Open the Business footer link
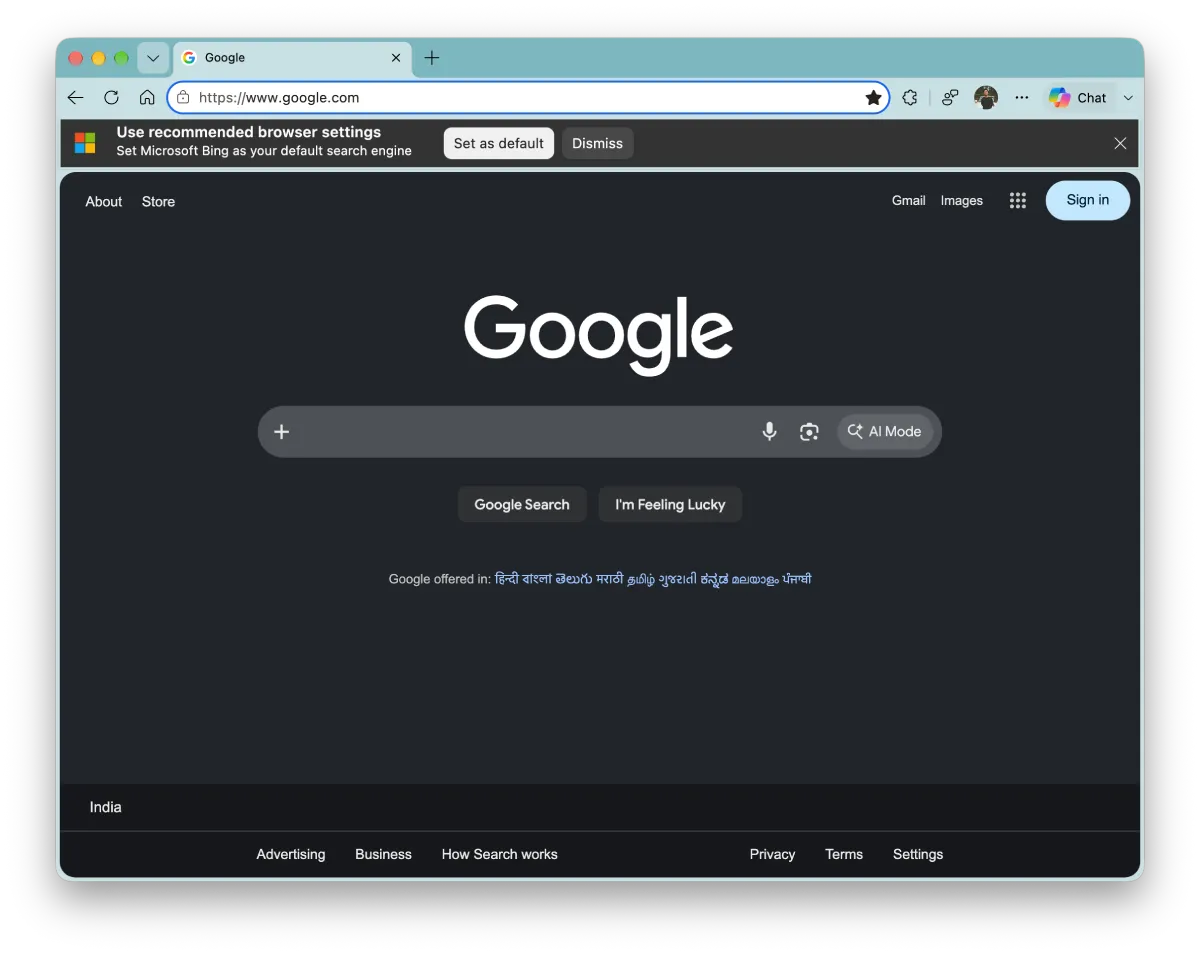1200x955 pixels. [383, 854]
